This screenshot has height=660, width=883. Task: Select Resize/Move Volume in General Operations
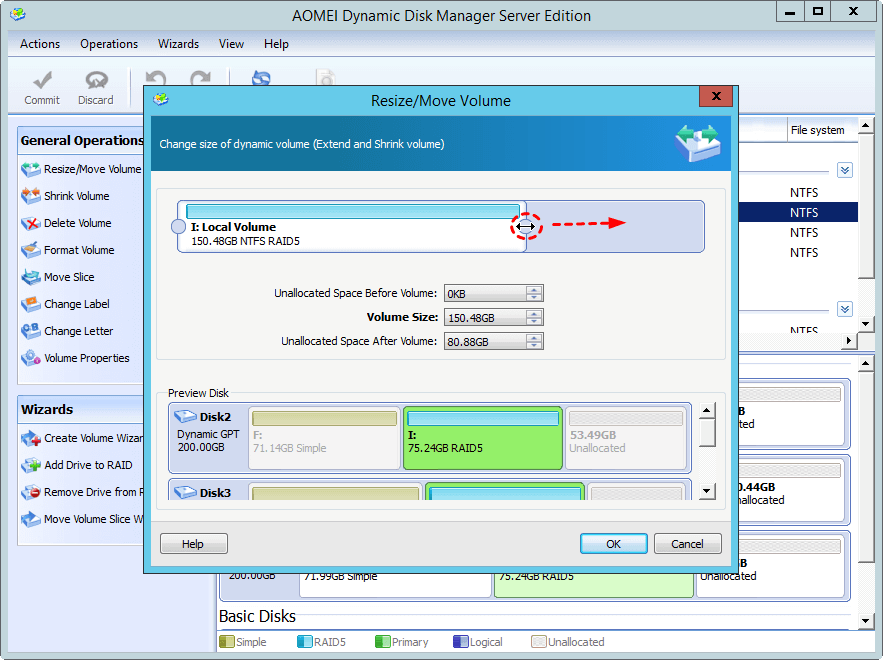click(x=81, y=169)
